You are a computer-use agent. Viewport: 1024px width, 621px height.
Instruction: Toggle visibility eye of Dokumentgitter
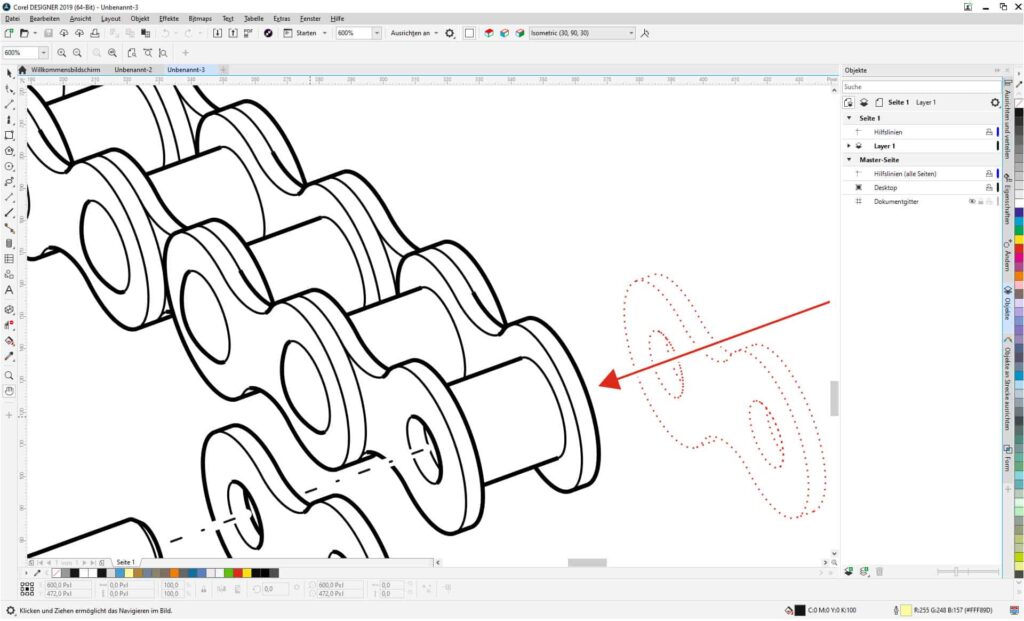pos(972,202)
